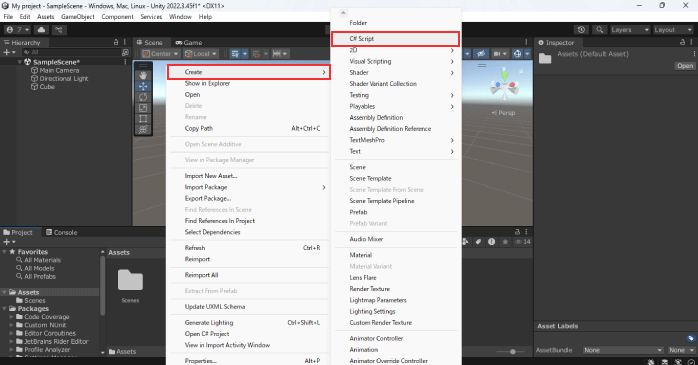This screenshot has width=698, height=365.
Task: Select the Scale tool
Action: (x=143, y=108)
